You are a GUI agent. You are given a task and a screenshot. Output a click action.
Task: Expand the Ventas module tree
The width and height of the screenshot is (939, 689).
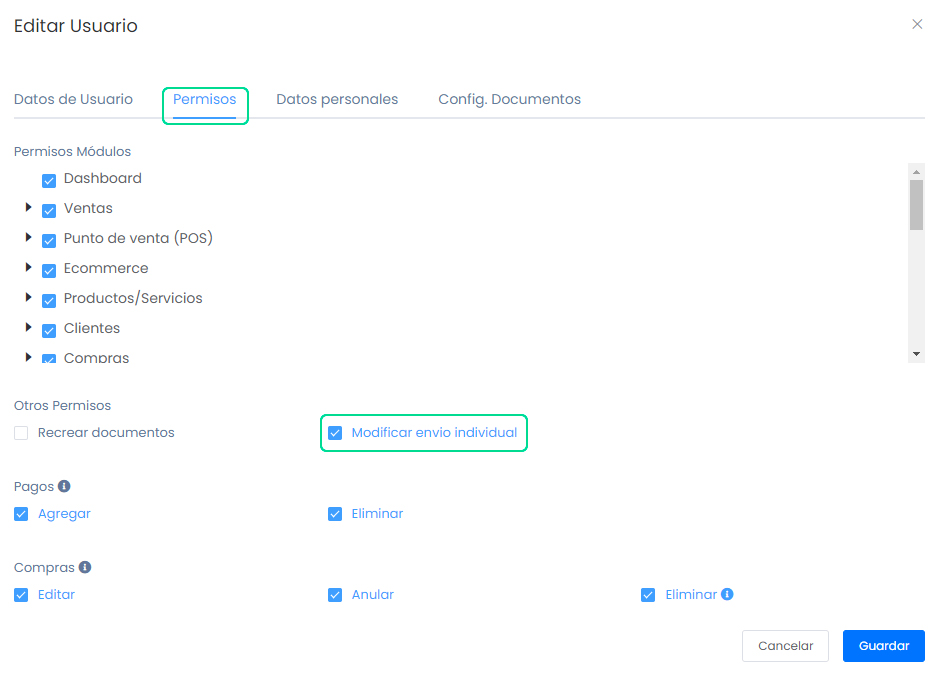click(29, 208)
